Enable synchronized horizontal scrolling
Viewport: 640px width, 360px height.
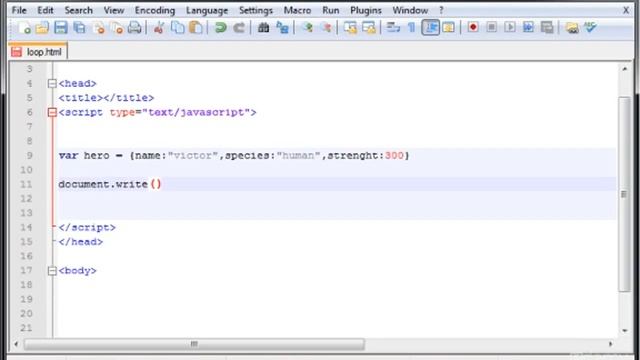tap(369, 27)
